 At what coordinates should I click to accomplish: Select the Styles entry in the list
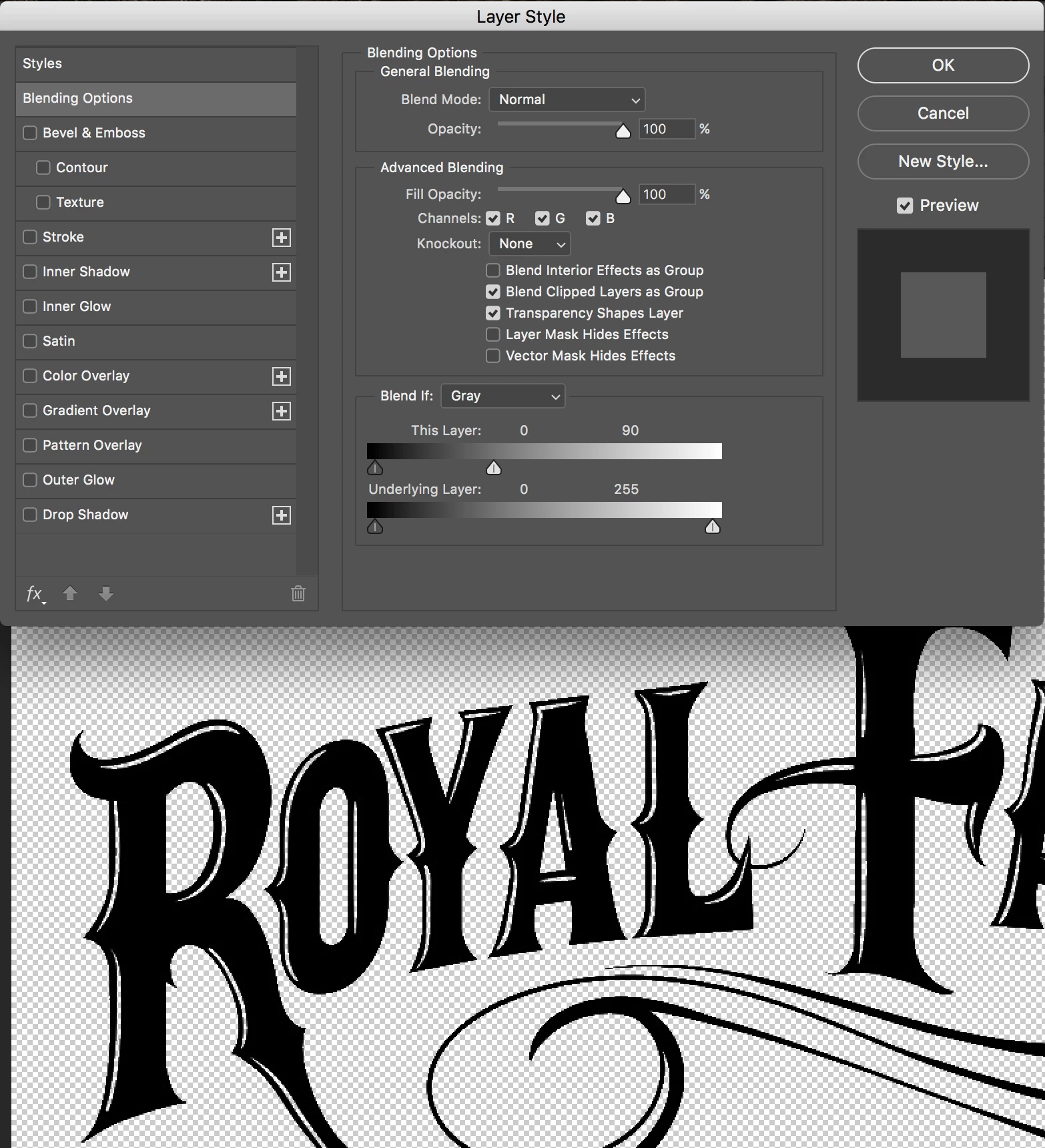tap(156, 64)
